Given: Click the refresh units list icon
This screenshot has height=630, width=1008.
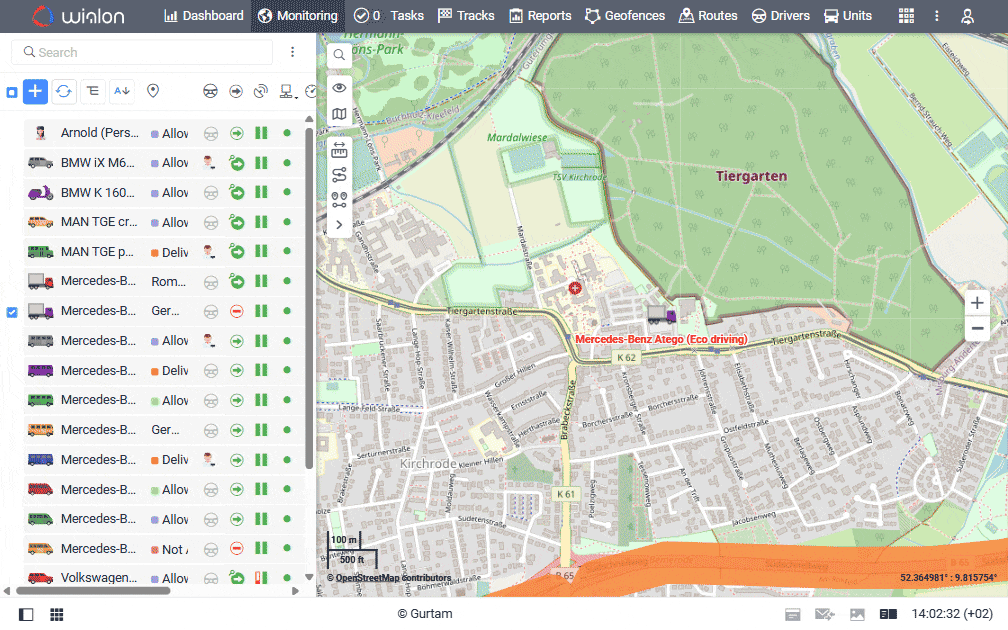Looking at the screenshot, I should coord(64,91).
